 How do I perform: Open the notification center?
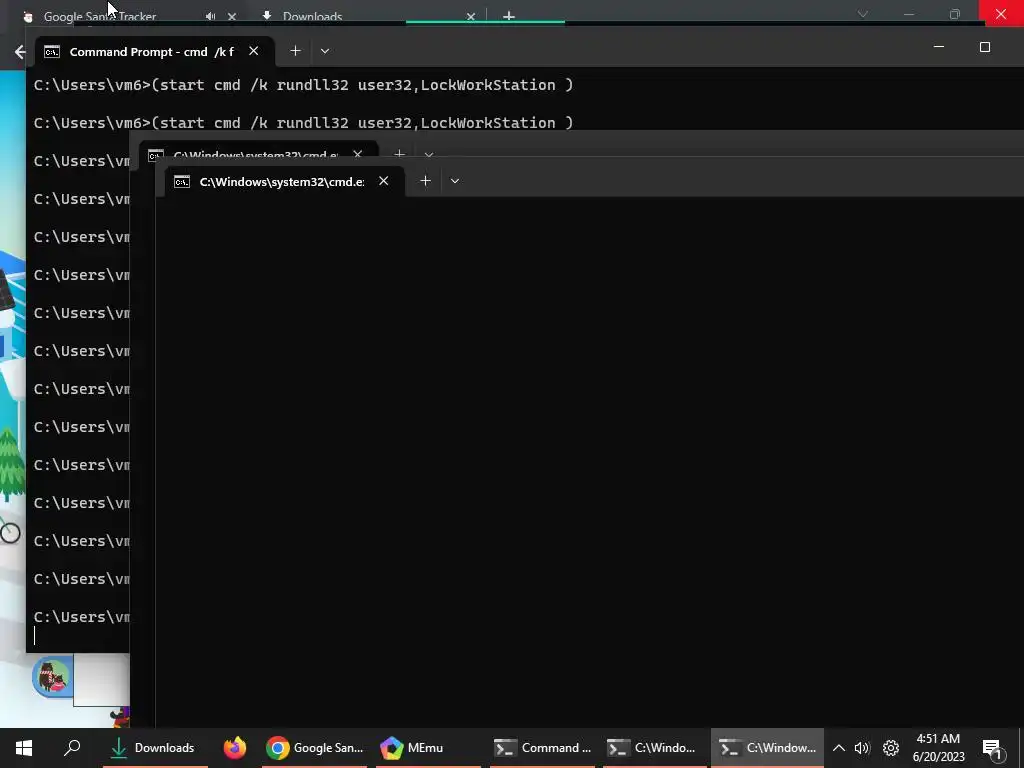993,749
